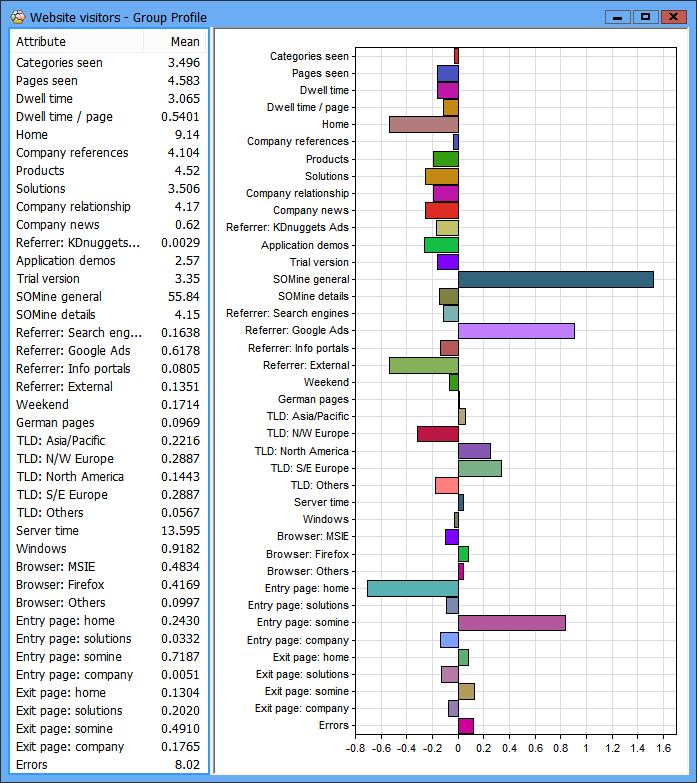Click the Mean column header
Image resolution: width=697 pixels, height=783 pixels.
click(184, 42)
